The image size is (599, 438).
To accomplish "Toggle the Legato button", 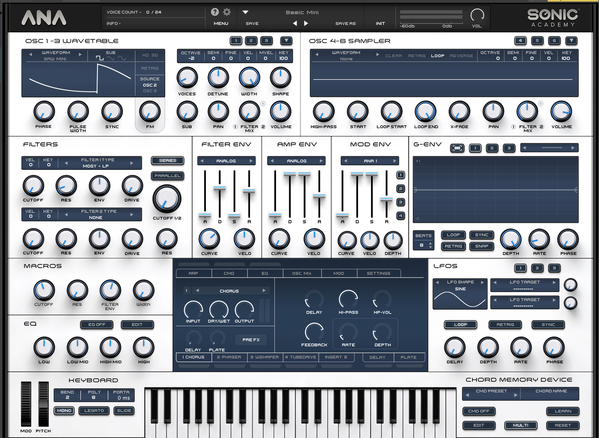I will click(x=94, y=411).
